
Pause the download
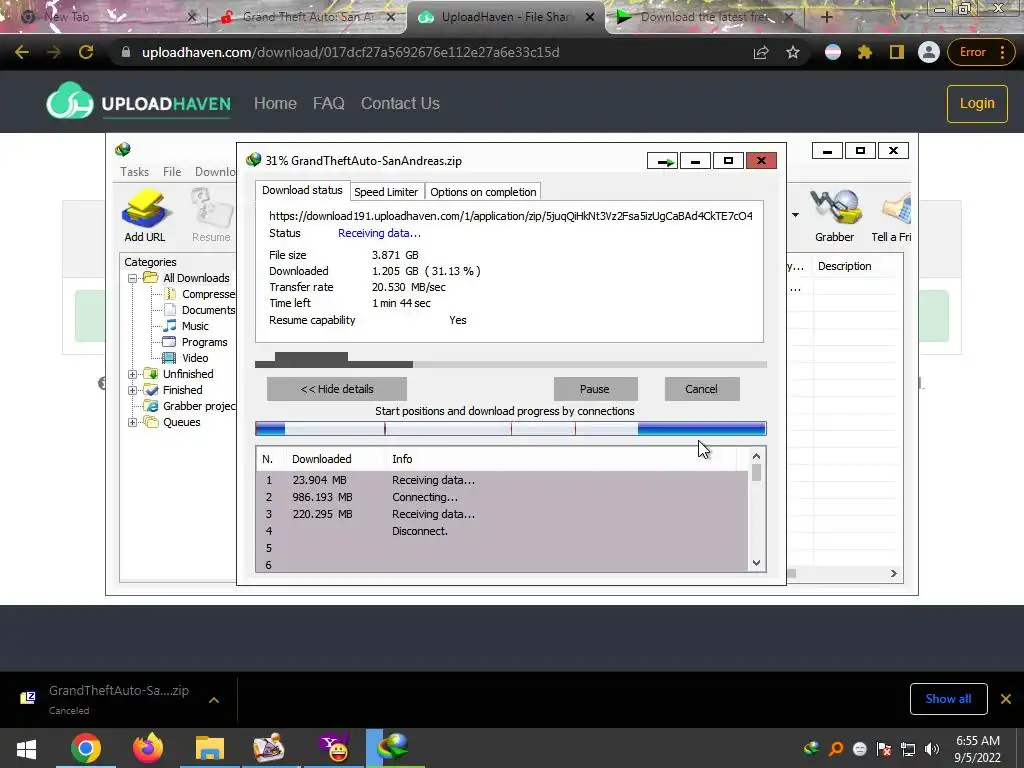click(595, 389)
